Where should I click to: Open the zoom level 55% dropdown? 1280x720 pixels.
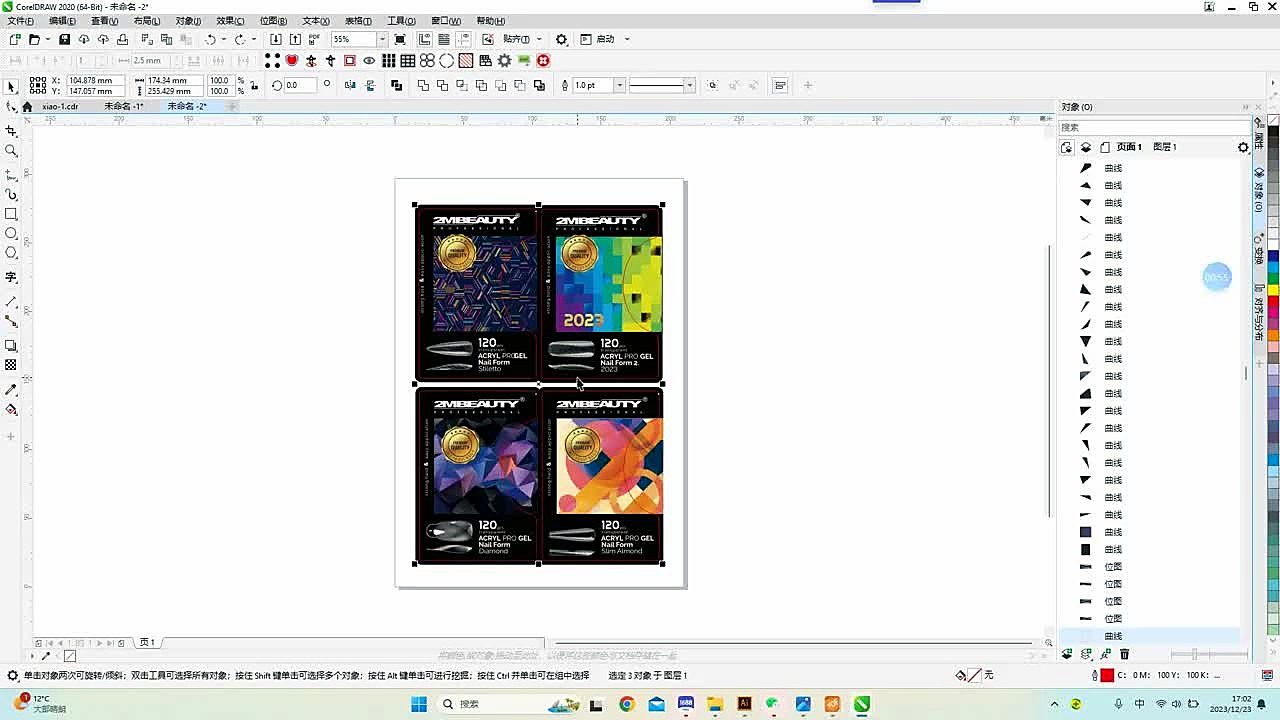pyautogui.click(x=381, y=39)
